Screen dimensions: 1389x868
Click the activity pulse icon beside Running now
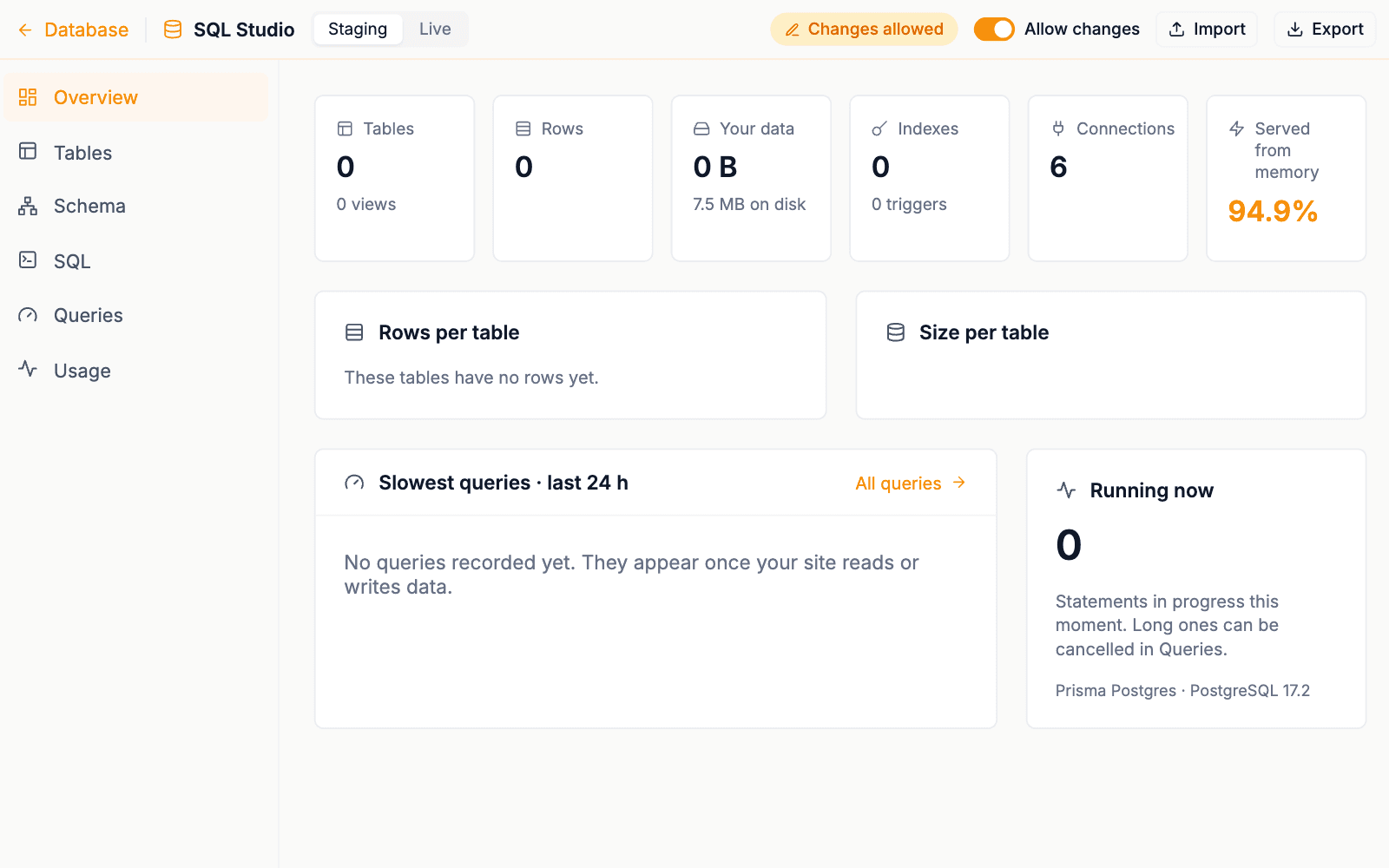point(1066,490)
